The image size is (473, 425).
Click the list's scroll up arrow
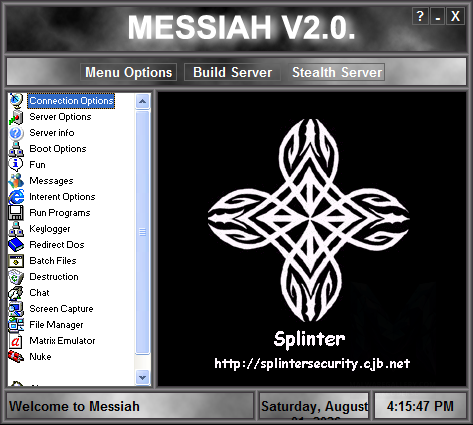click(x=142, y=101)
